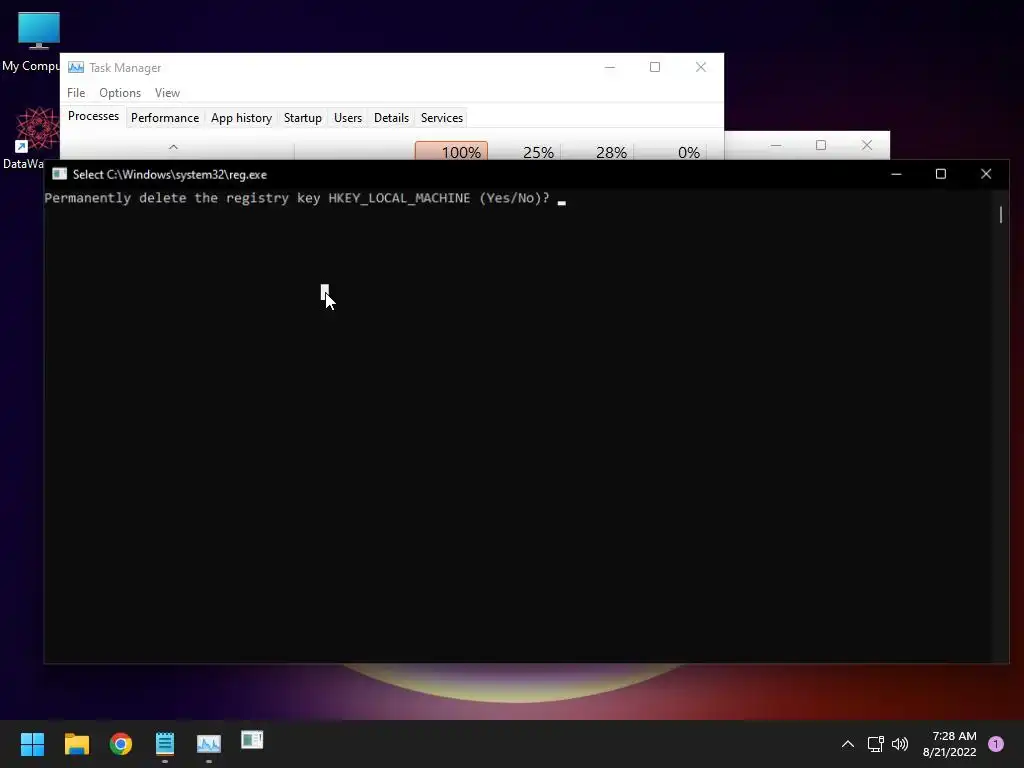The width and height of the screenshot is (1024, 768).
Task: Switch to the Startup tab
Action: (x=302, y=118)
